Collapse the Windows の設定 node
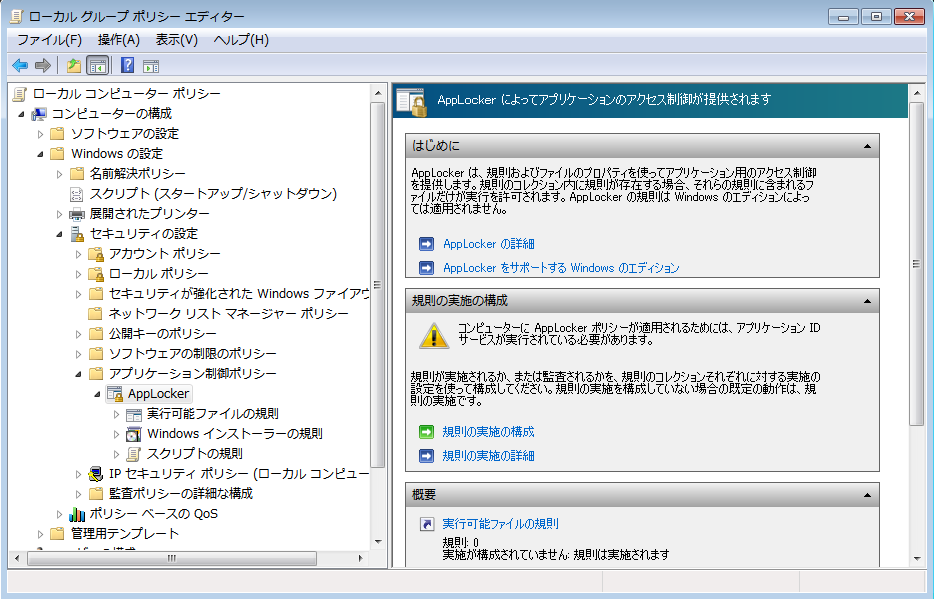Viewport: 934px width, 599px height. [41, 154]
